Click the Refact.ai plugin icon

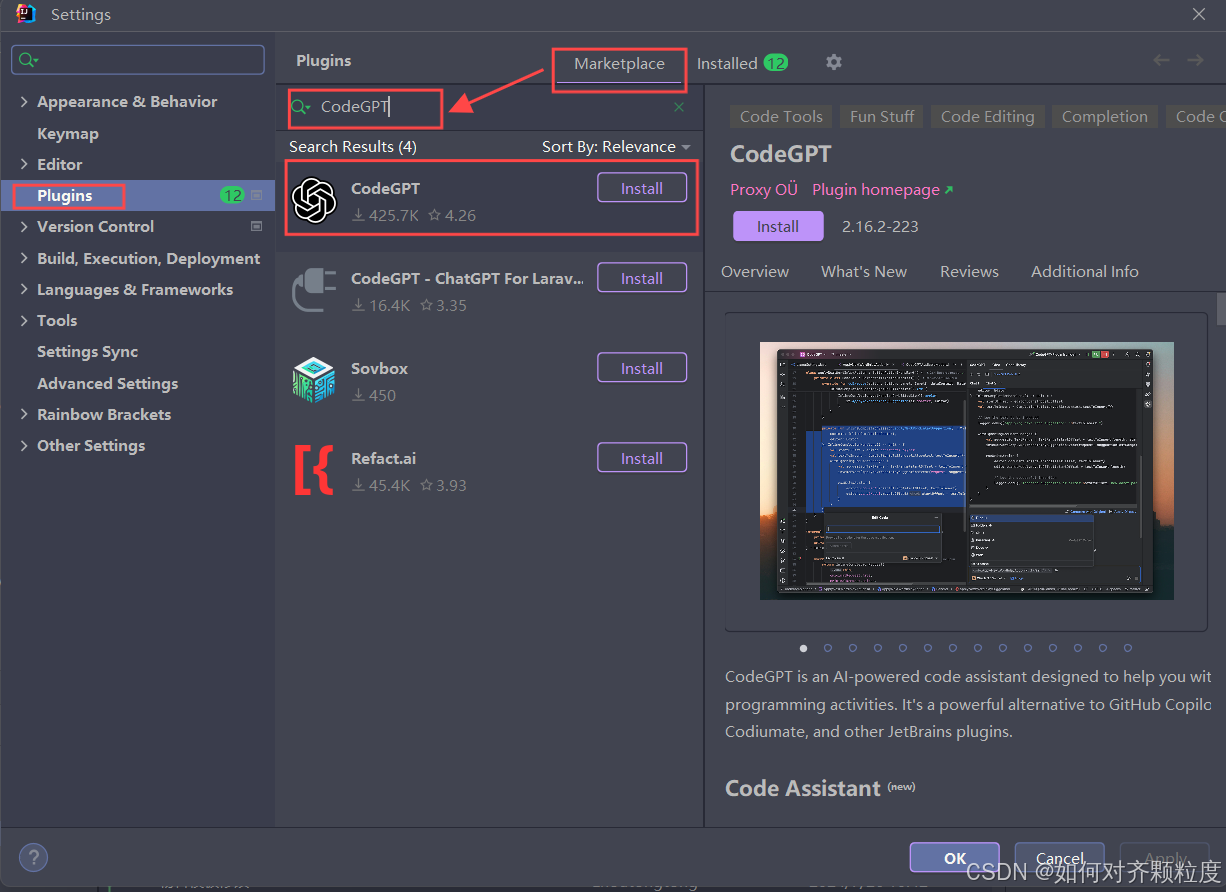coord(314,471)
